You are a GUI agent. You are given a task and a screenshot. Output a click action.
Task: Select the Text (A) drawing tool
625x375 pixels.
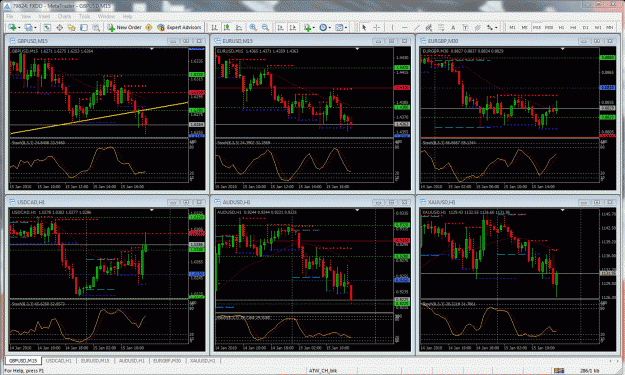pos(453,27)
